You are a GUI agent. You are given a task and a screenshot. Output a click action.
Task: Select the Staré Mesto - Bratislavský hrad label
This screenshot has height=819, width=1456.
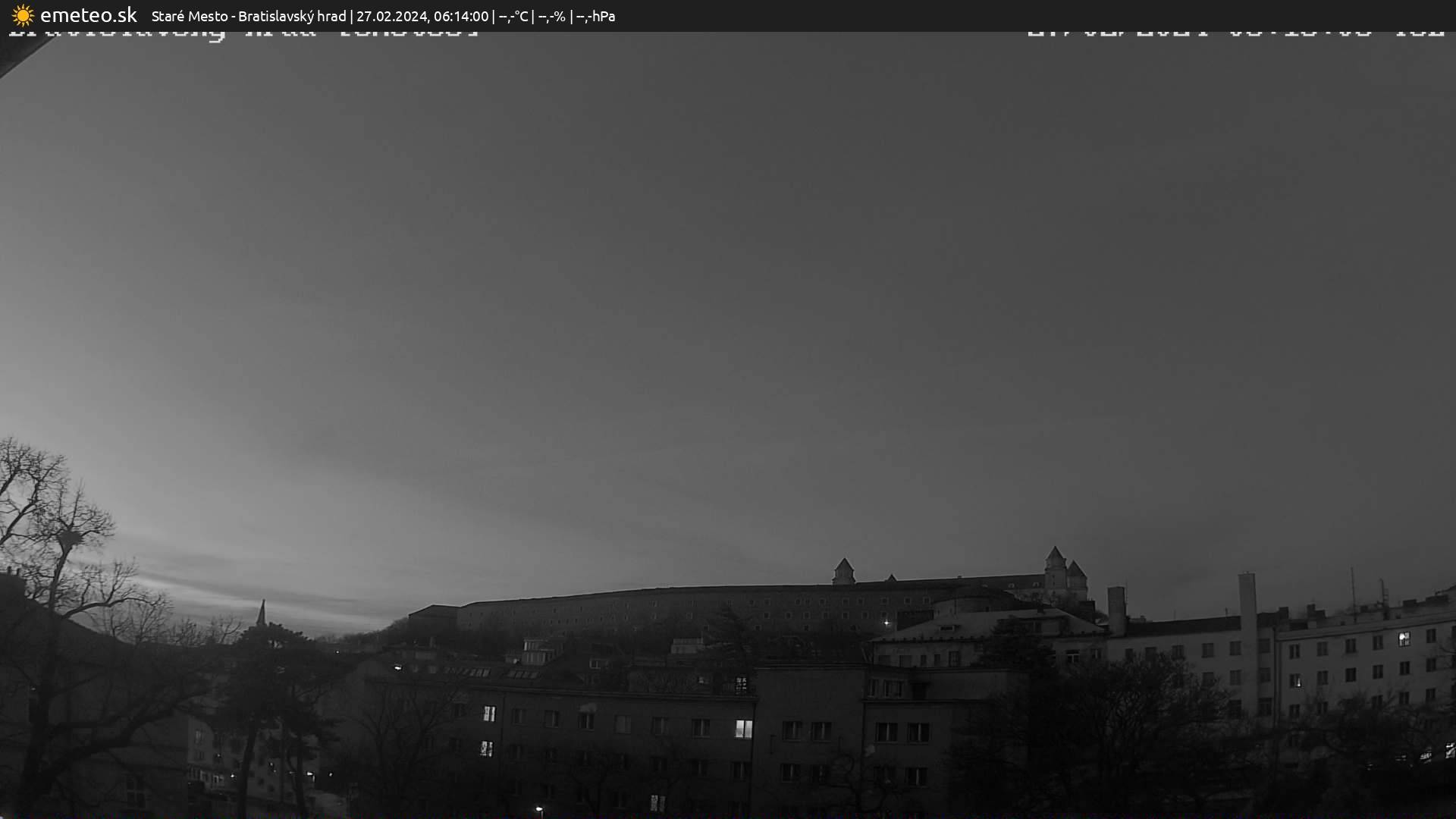(250, 16)
